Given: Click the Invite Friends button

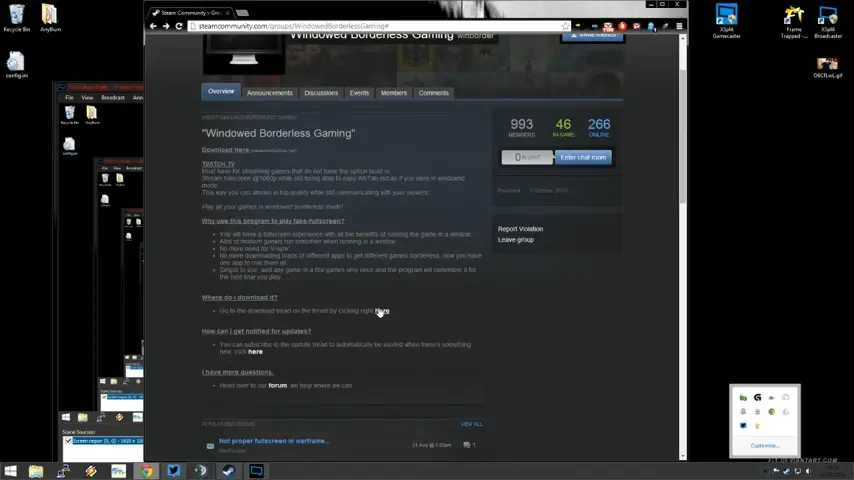Looking at the screenshot, I should pyautogui.click(x=593, y=36).
